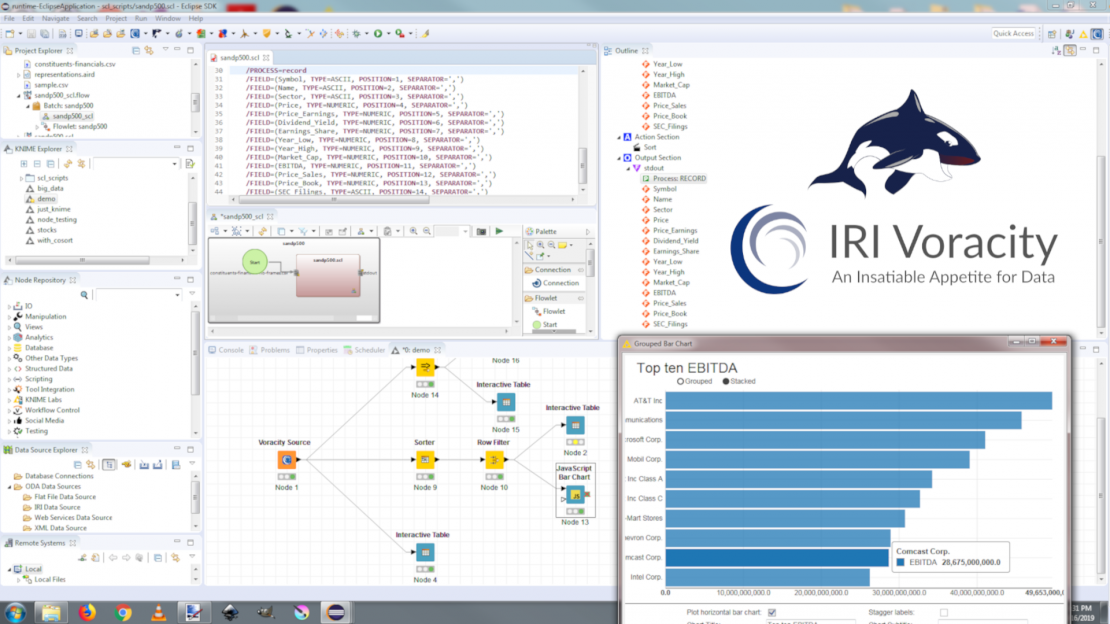Select the Stacked radio button
The width and height of the screenshot is (1110, 624).
pos(726,381)
